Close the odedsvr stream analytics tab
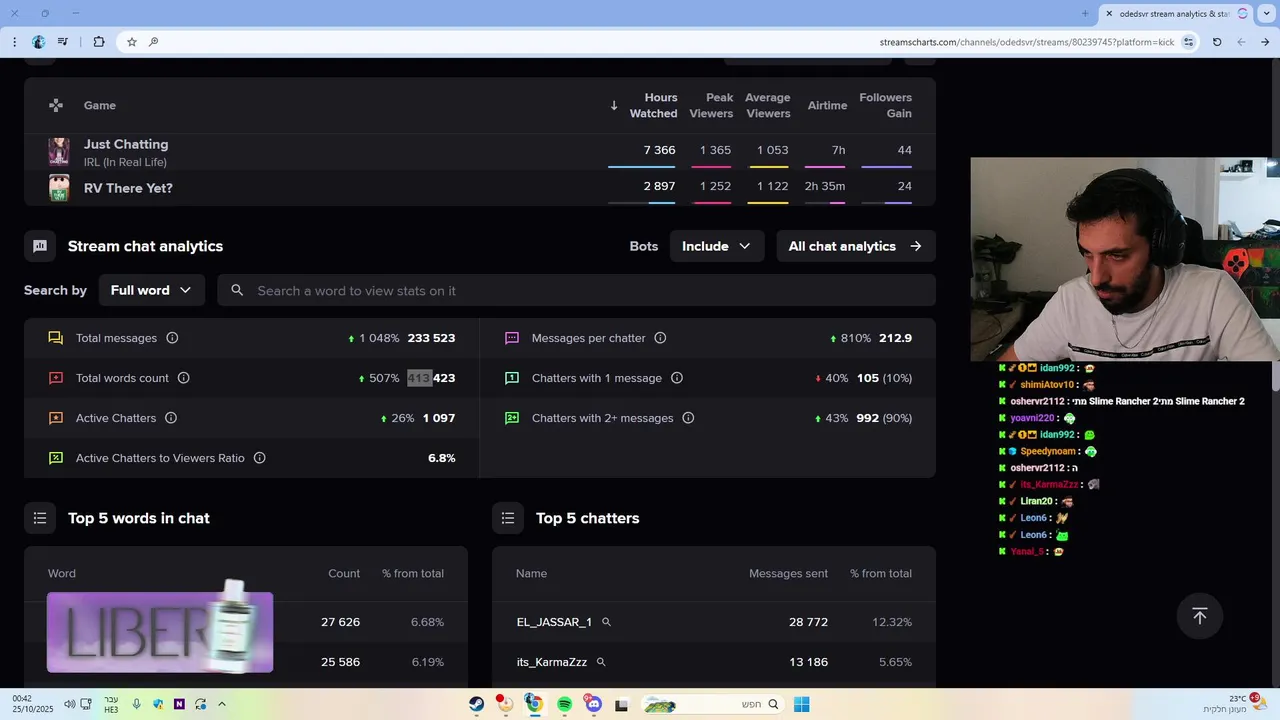The height and width of the screenshot is (720, 1280). [1108, 14]
